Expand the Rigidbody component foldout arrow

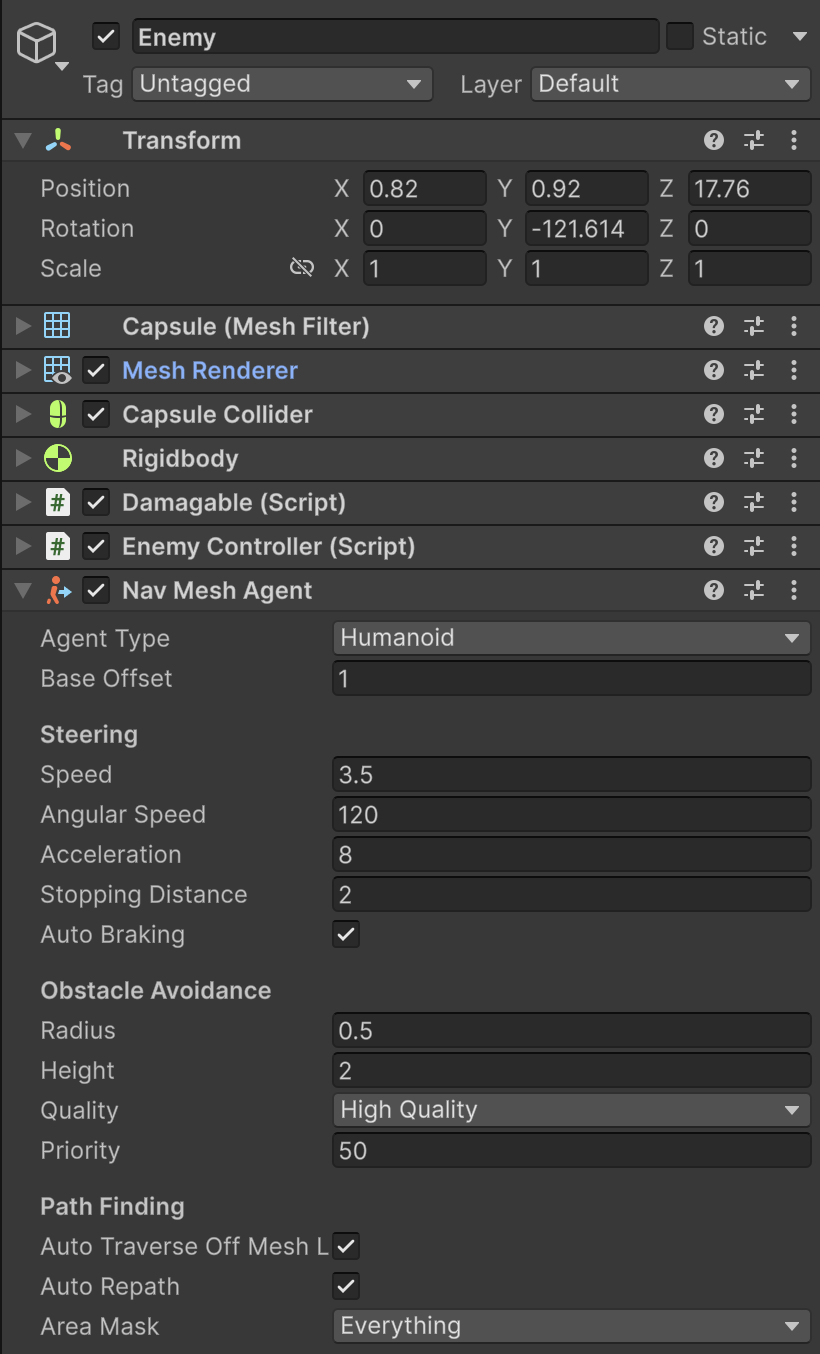point(23,459)
